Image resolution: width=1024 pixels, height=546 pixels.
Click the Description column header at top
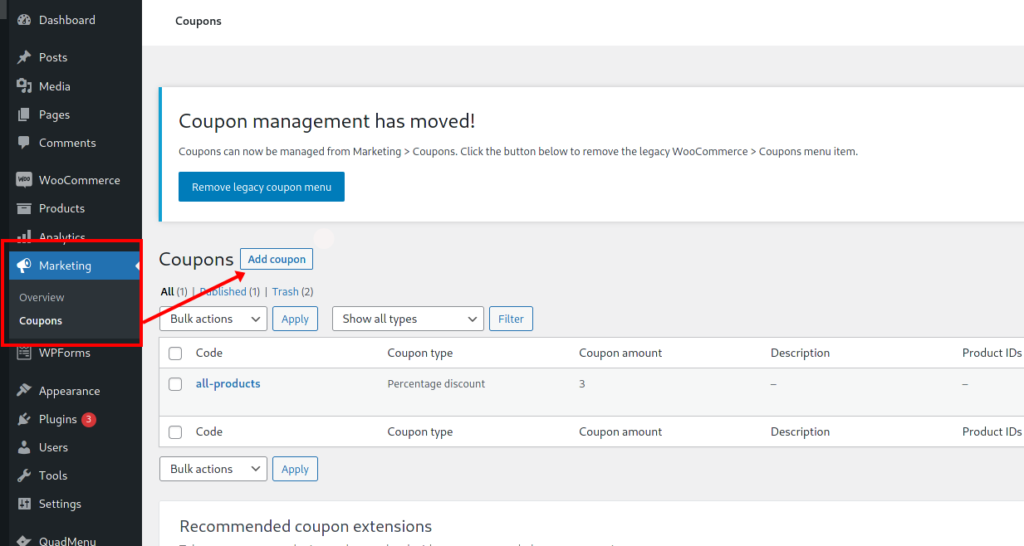point(800,353)
